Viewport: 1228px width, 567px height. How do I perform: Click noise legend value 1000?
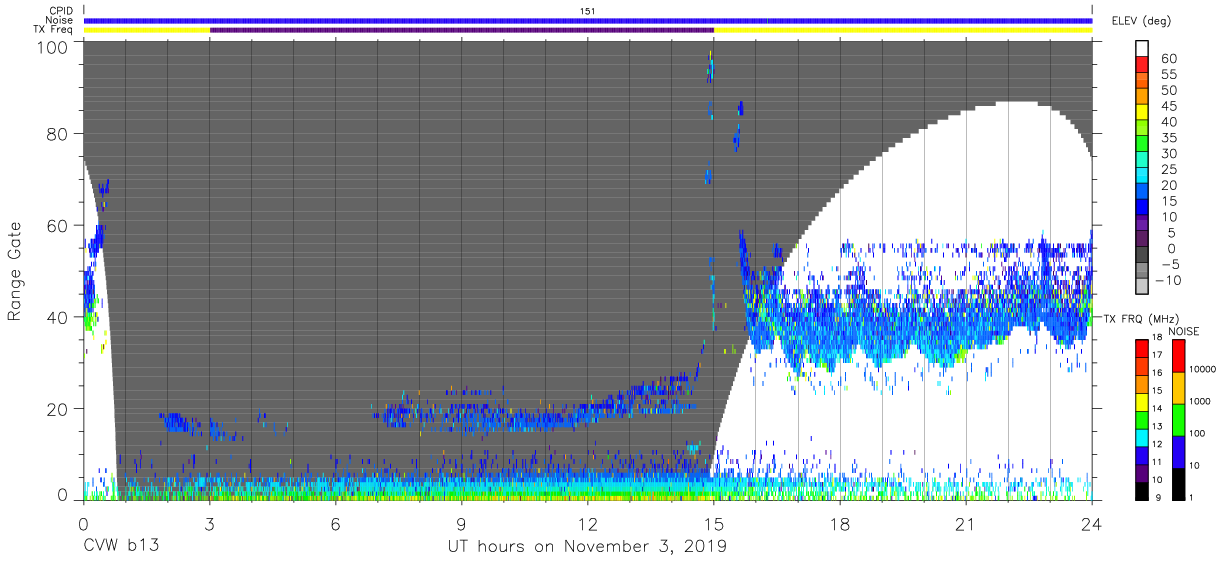(x=1199, y=401)
